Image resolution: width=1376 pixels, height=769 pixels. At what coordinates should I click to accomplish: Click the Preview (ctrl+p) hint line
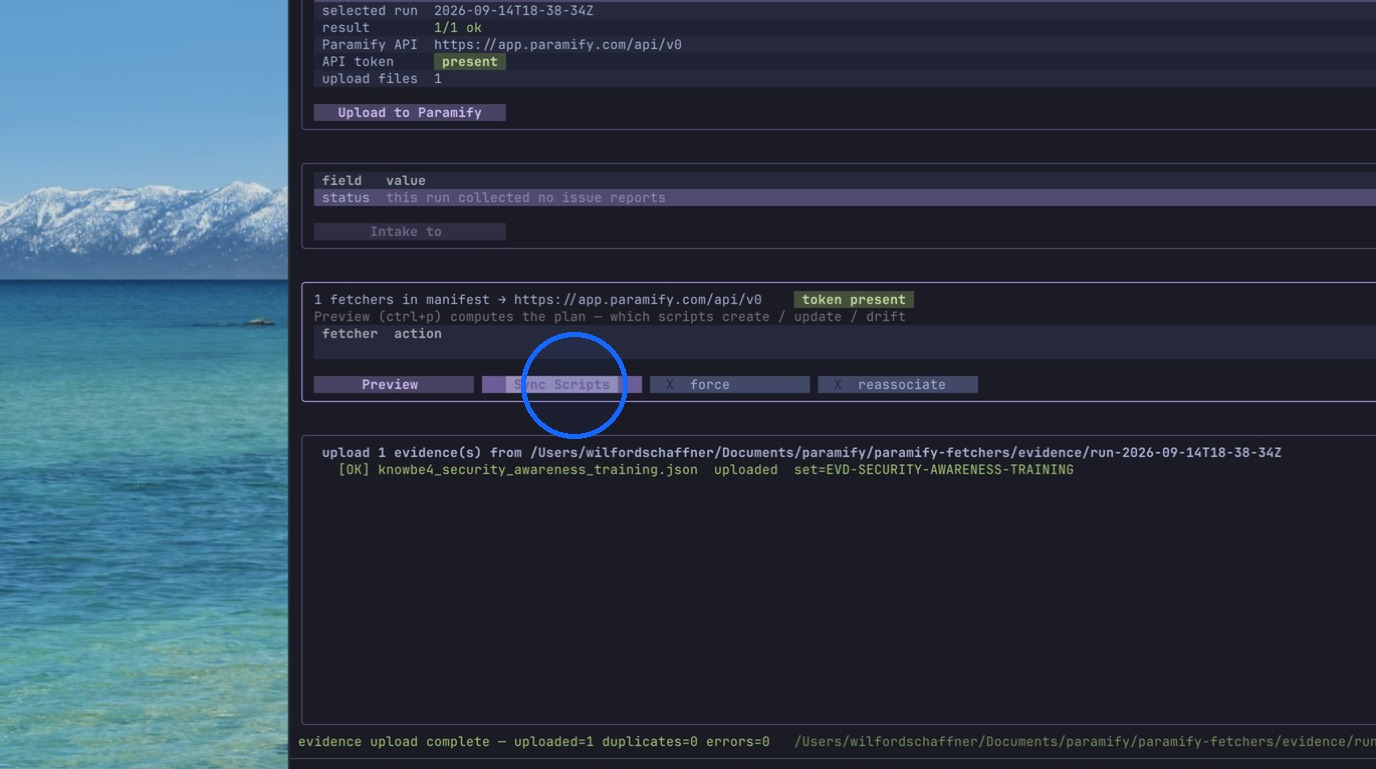click(610, 317)
